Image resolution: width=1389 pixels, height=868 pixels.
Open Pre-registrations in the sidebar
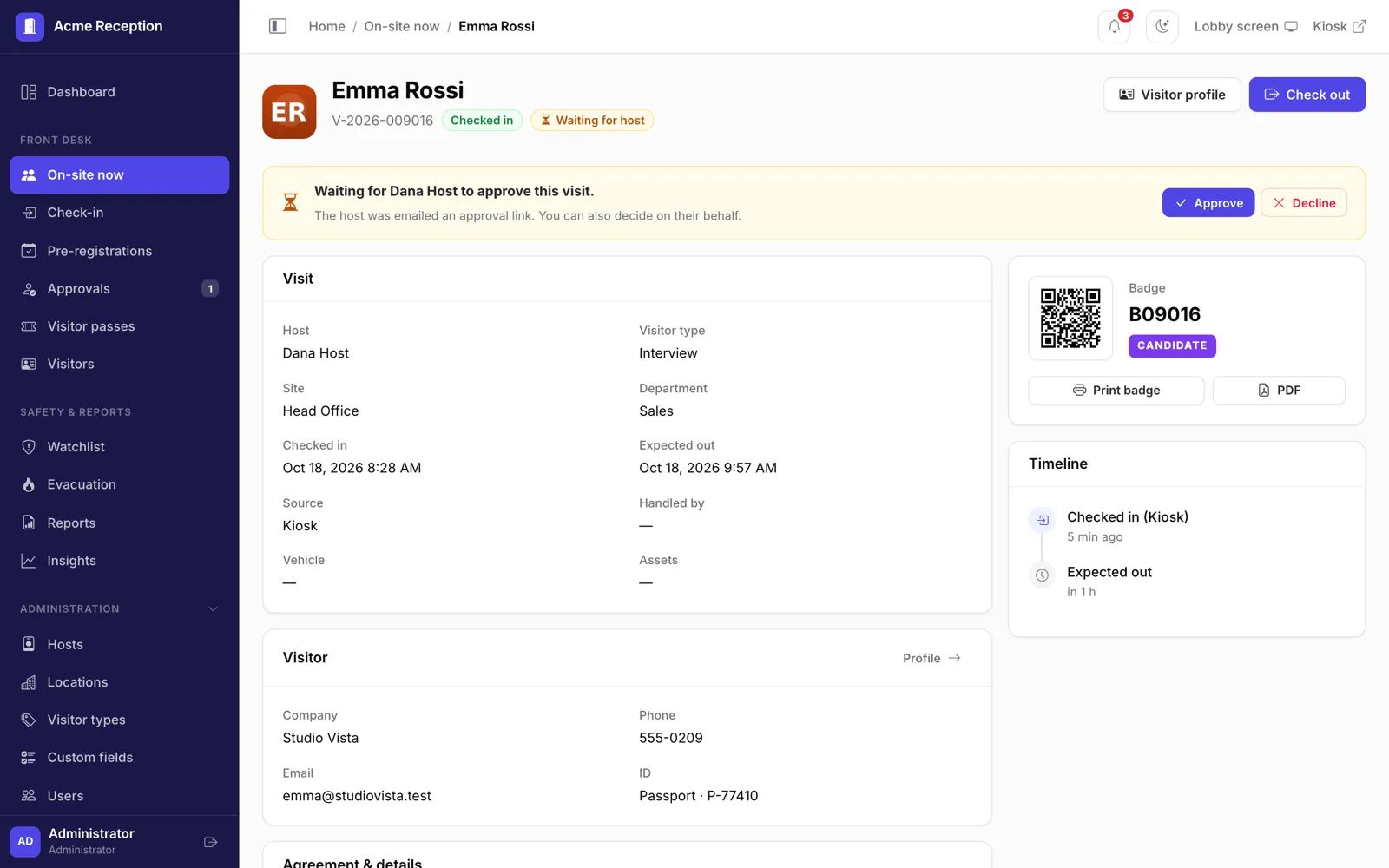click(x=120, y=251)
